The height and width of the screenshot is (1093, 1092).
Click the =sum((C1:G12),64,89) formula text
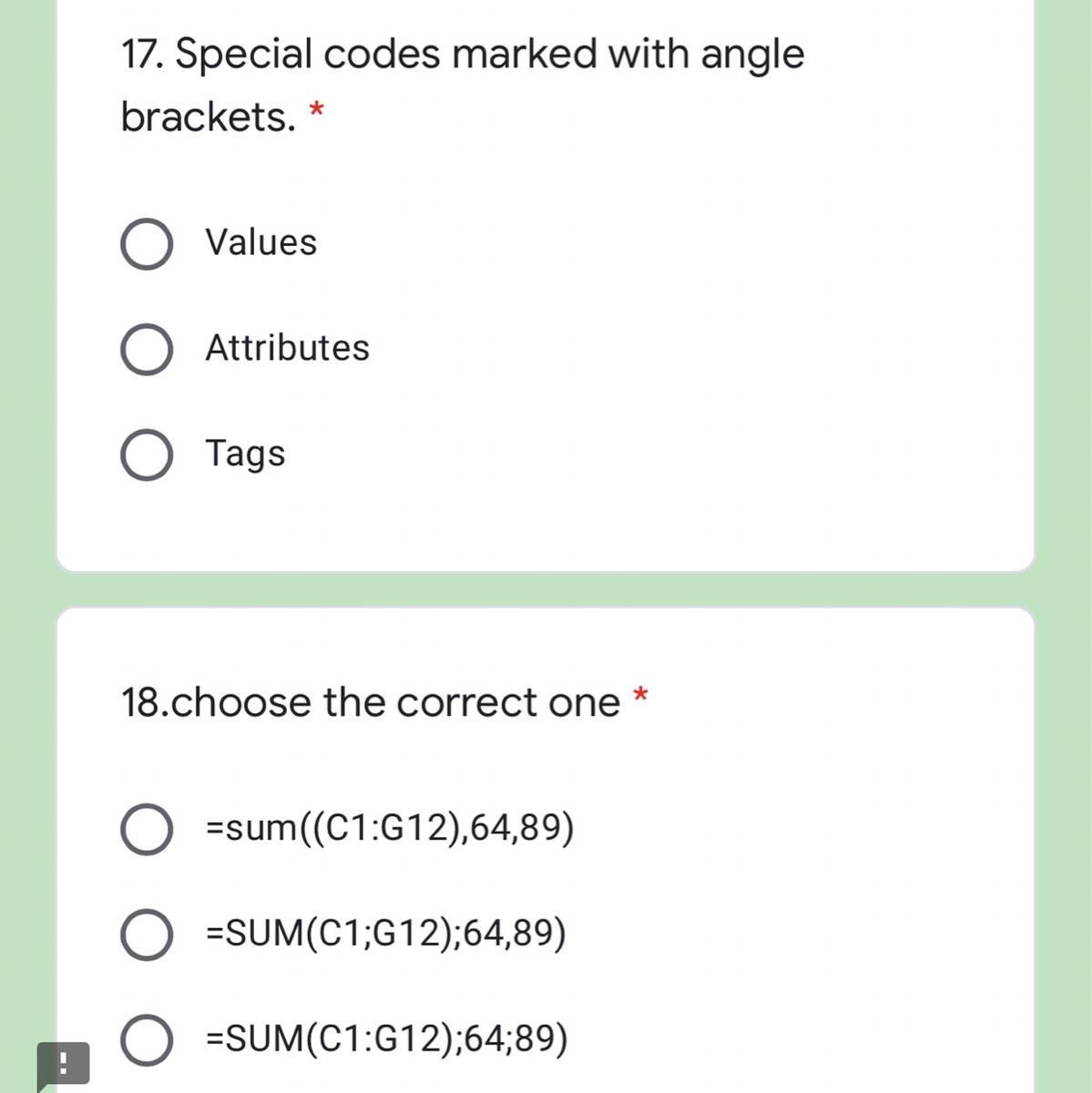(391, 828)
